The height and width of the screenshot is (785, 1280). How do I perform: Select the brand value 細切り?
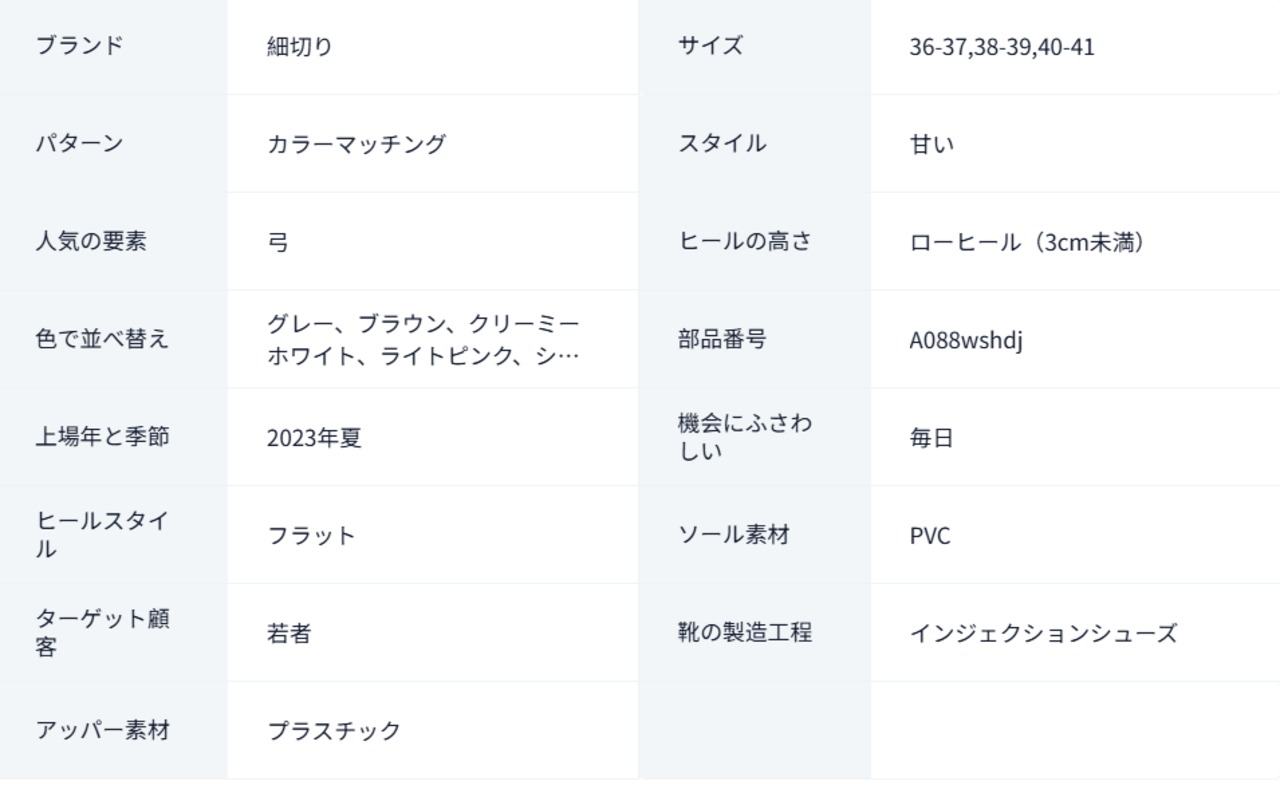coord(300,46)
